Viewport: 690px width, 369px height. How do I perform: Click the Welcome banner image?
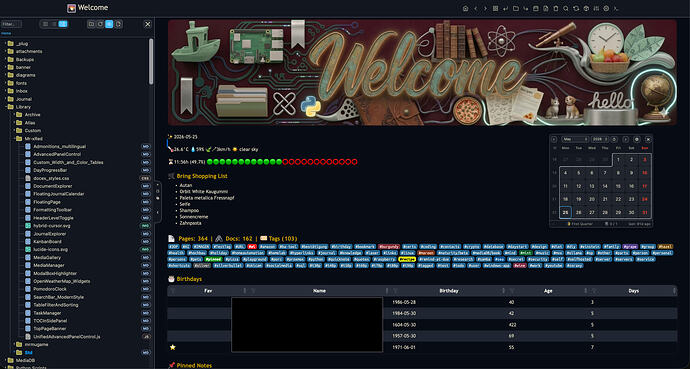pos(422,73)
